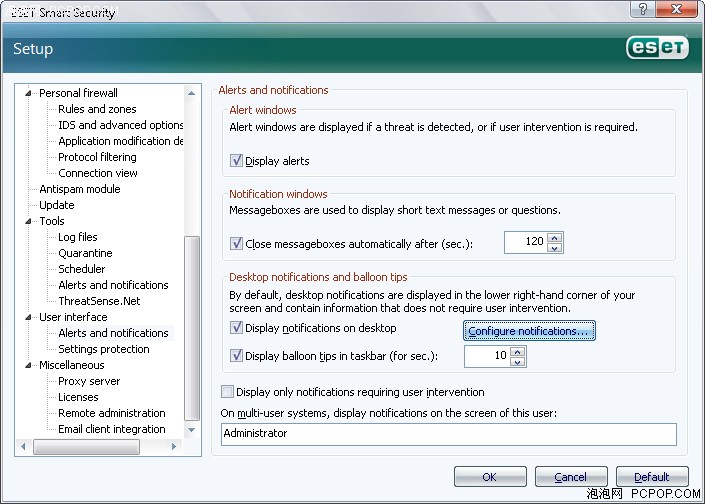Select Update in setup tree
The width and height of the screenshot is (705, 504).
57,205
